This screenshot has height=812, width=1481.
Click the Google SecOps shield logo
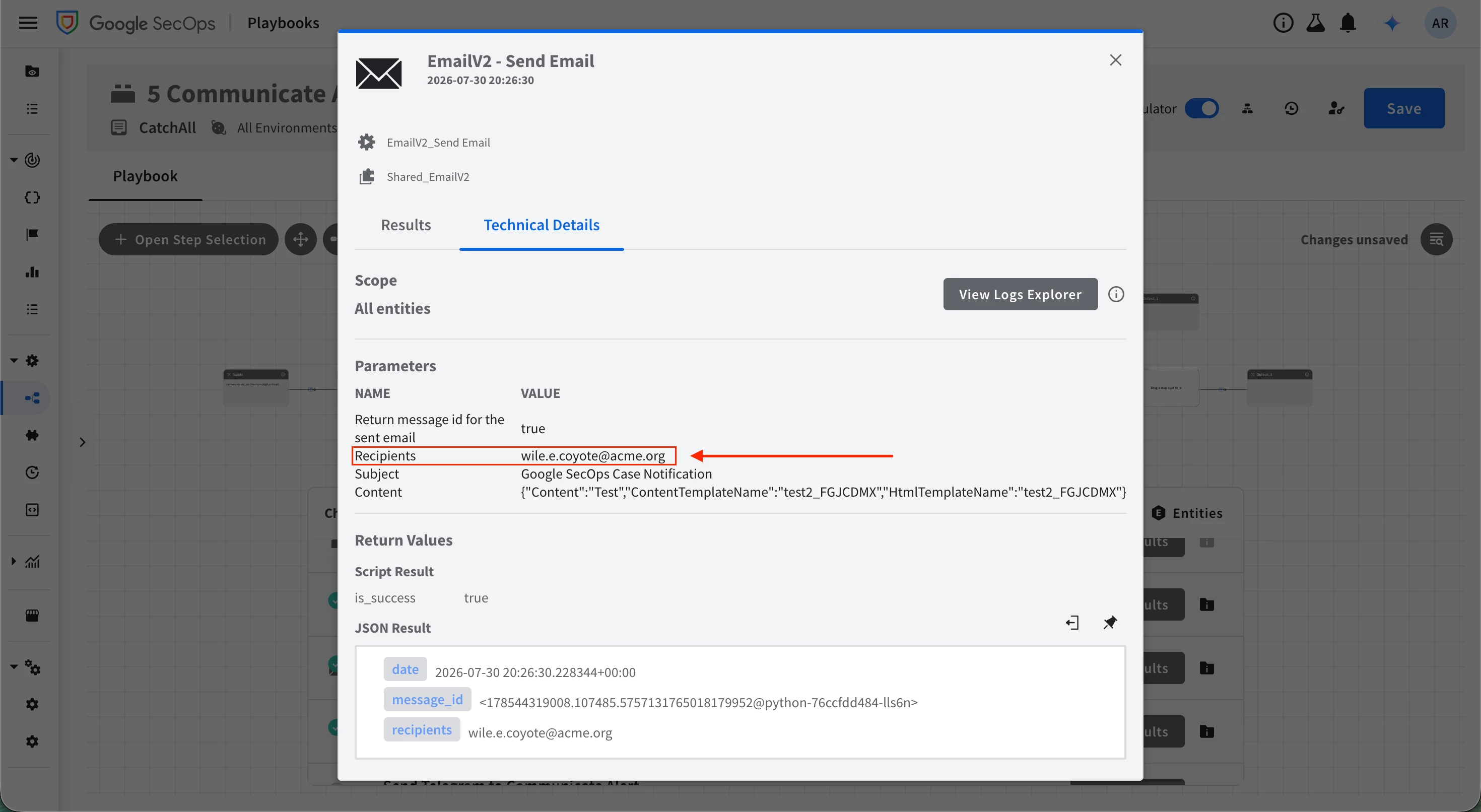(68, 23)
